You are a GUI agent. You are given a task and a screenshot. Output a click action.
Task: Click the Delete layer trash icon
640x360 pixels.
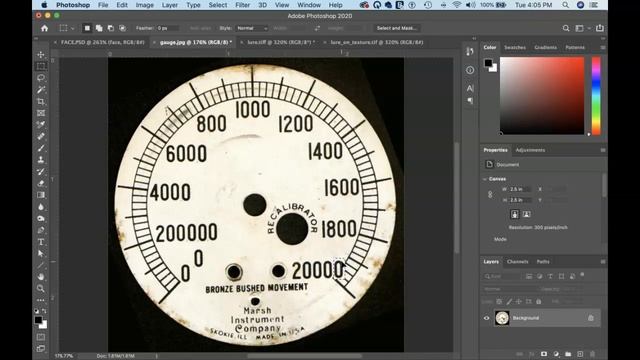tap(592, 354)
